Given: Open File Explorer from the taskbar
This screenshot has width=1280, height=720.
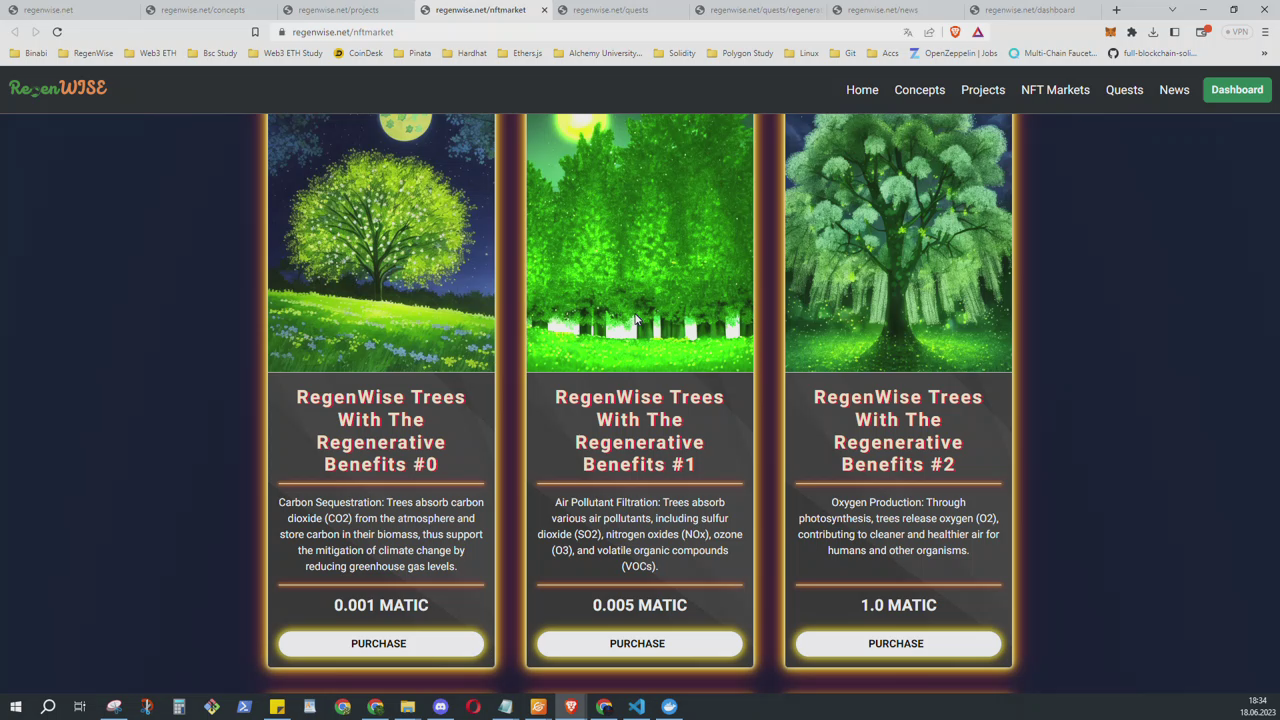Looking at the screenshot, I should tap(408, 707).
